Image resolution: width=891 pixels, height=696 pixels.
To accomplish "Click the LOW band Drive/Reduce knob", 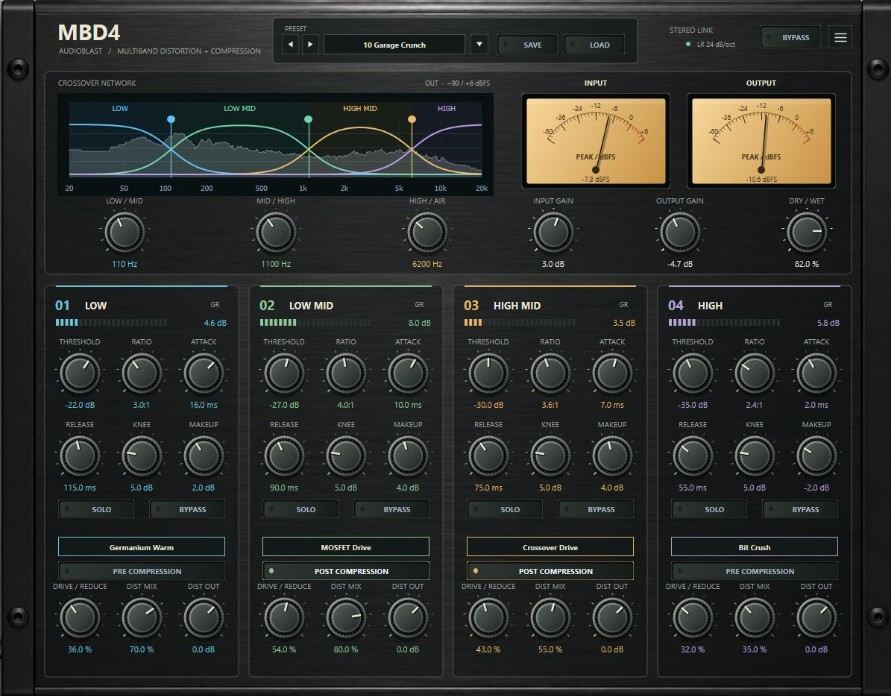I will click(x=80, y=618).
